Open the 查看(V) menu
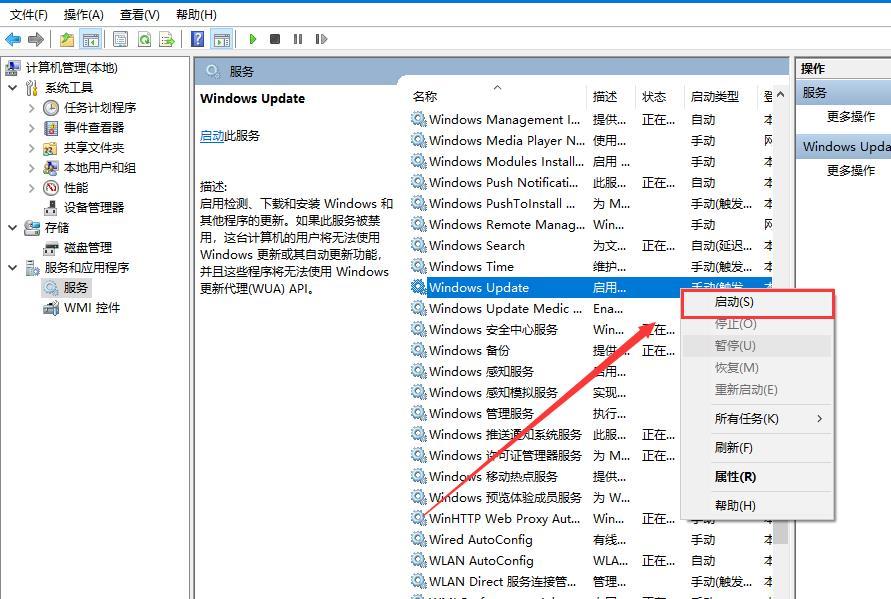 (x=139, y=14)
